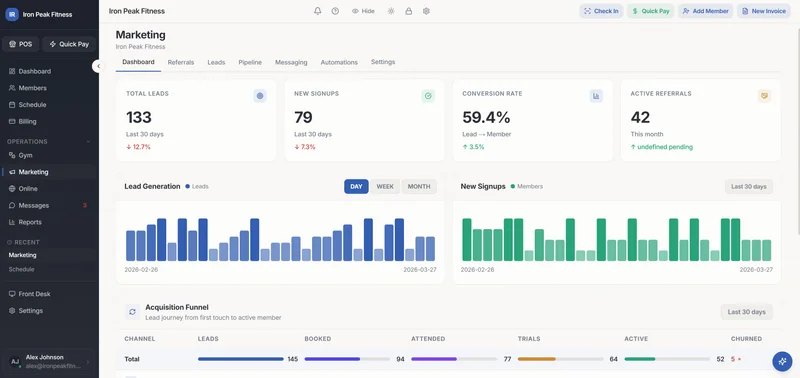Collapse the sidebar with chevron arrow
Viewport: 800px width, 378px height.
pyautogui.click(x=98, y=66)
